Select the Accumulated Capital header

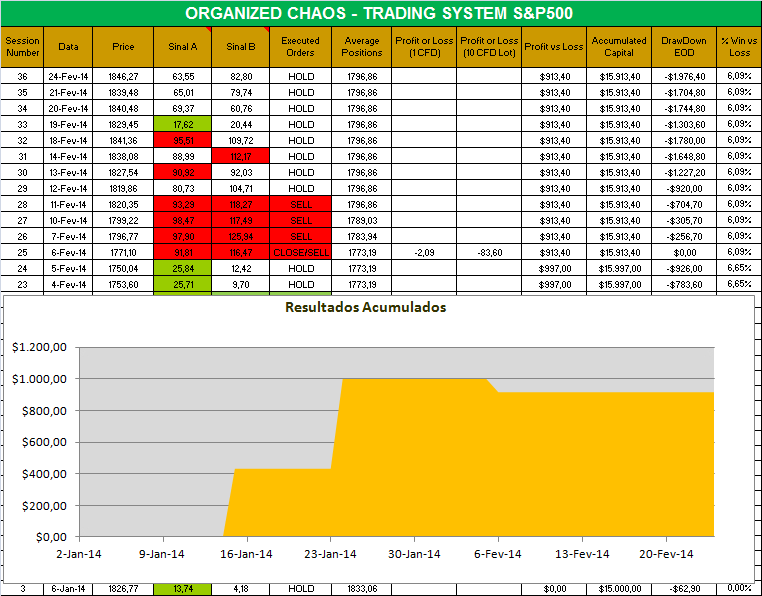[619, 47]
